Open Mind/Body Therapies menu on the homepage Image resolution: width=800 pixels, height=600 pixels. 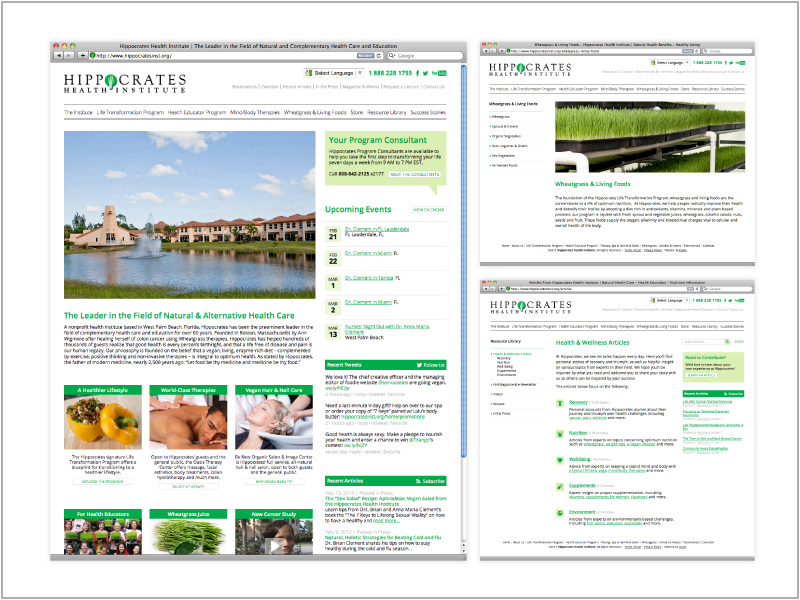(x=255, y=112)
